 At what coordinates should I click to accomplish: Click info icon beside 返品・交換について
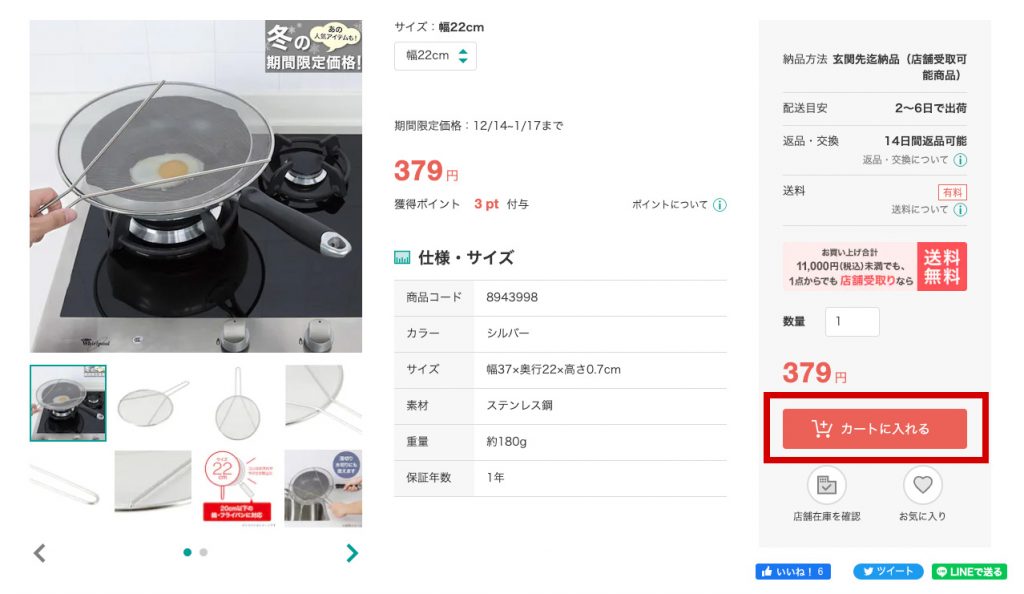pos(960,160)
